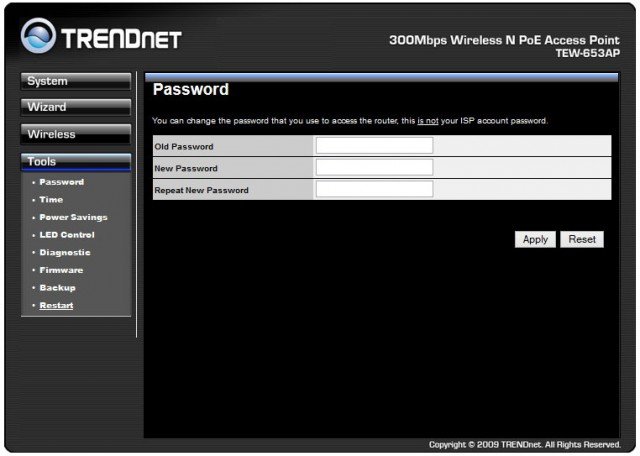This screenshot has height=456, width=640.
Task: Click into the New Password field
Action: click(374, 168)
